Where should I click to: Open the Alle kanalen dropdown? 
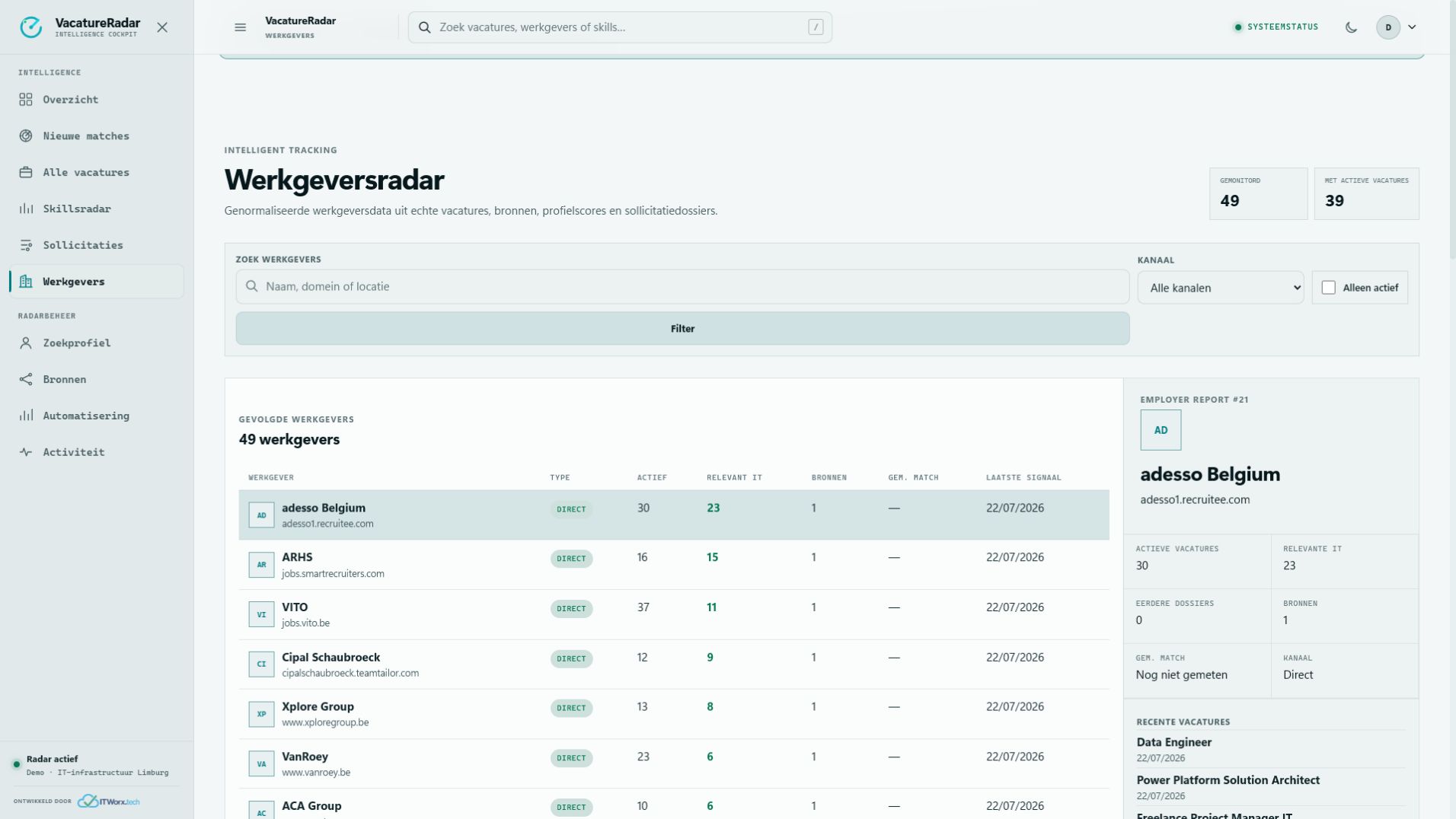point(1221,288)
